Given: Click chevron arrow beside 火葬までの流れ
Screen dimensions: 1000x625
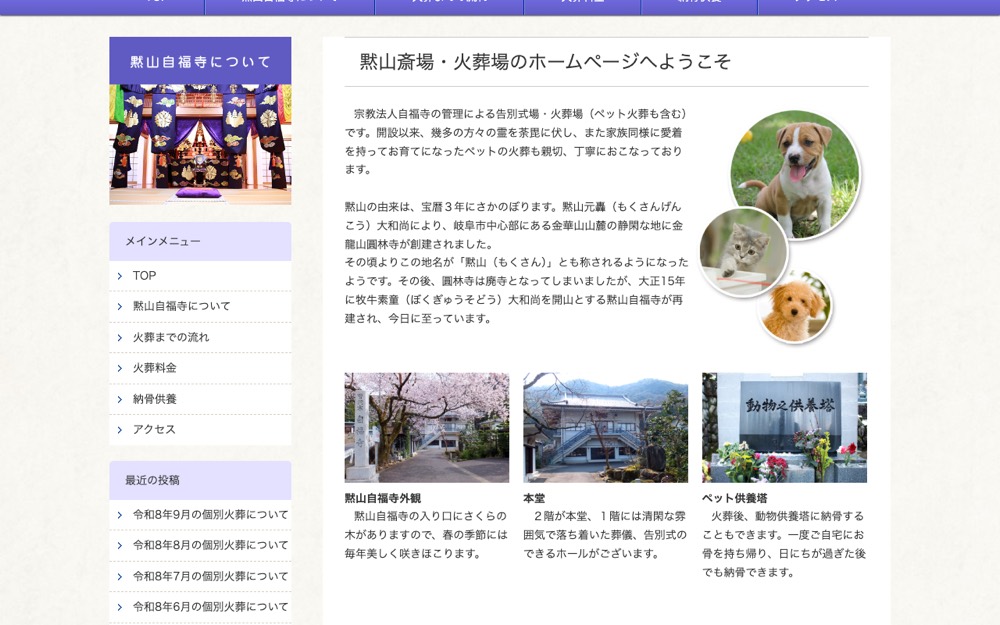Looking at the screenshot, I should tap(120, 338).
